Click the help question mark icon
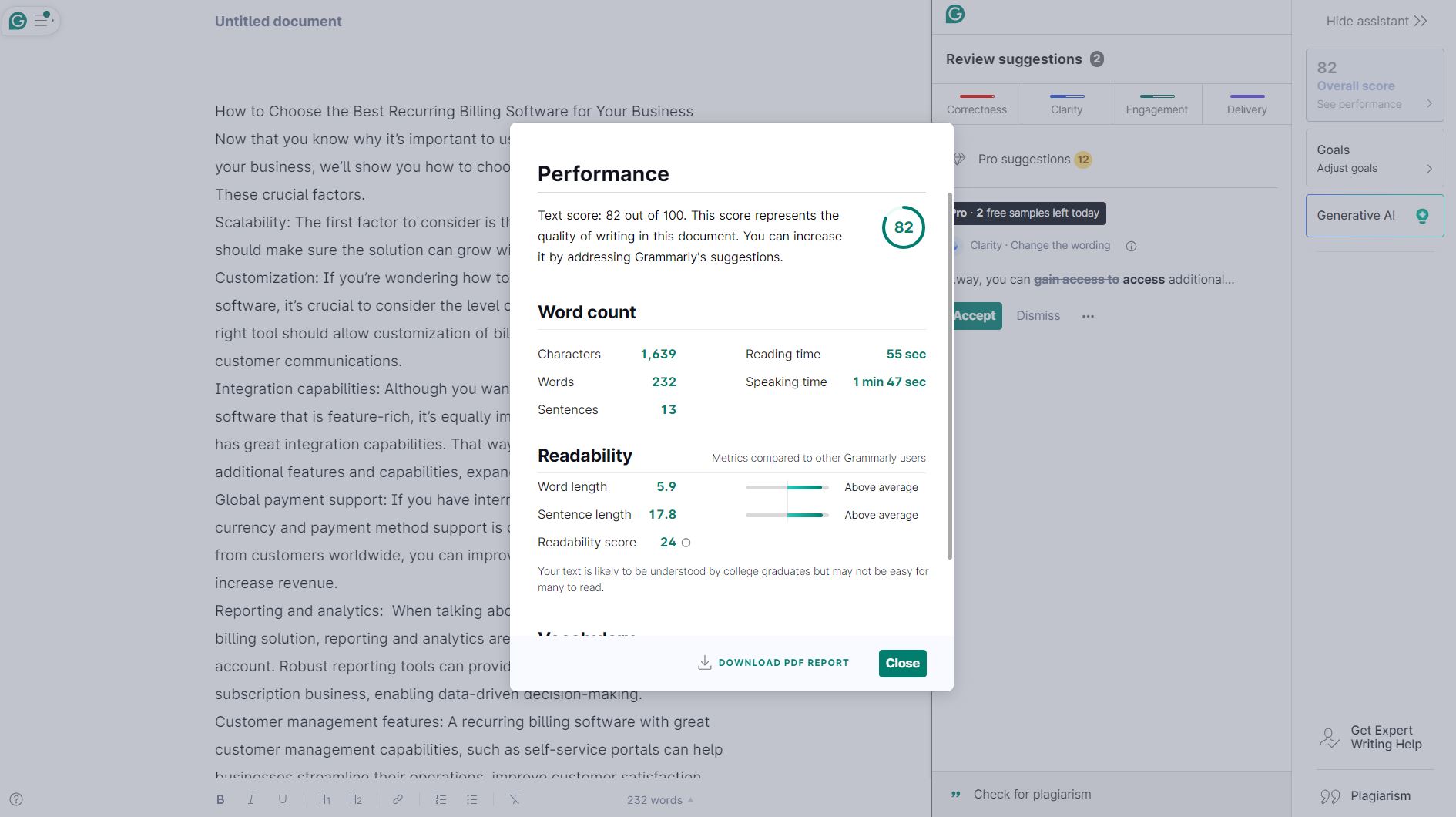Image resolution: width=1456 pixels, height=817 pixels. click(x=16, y=799)
